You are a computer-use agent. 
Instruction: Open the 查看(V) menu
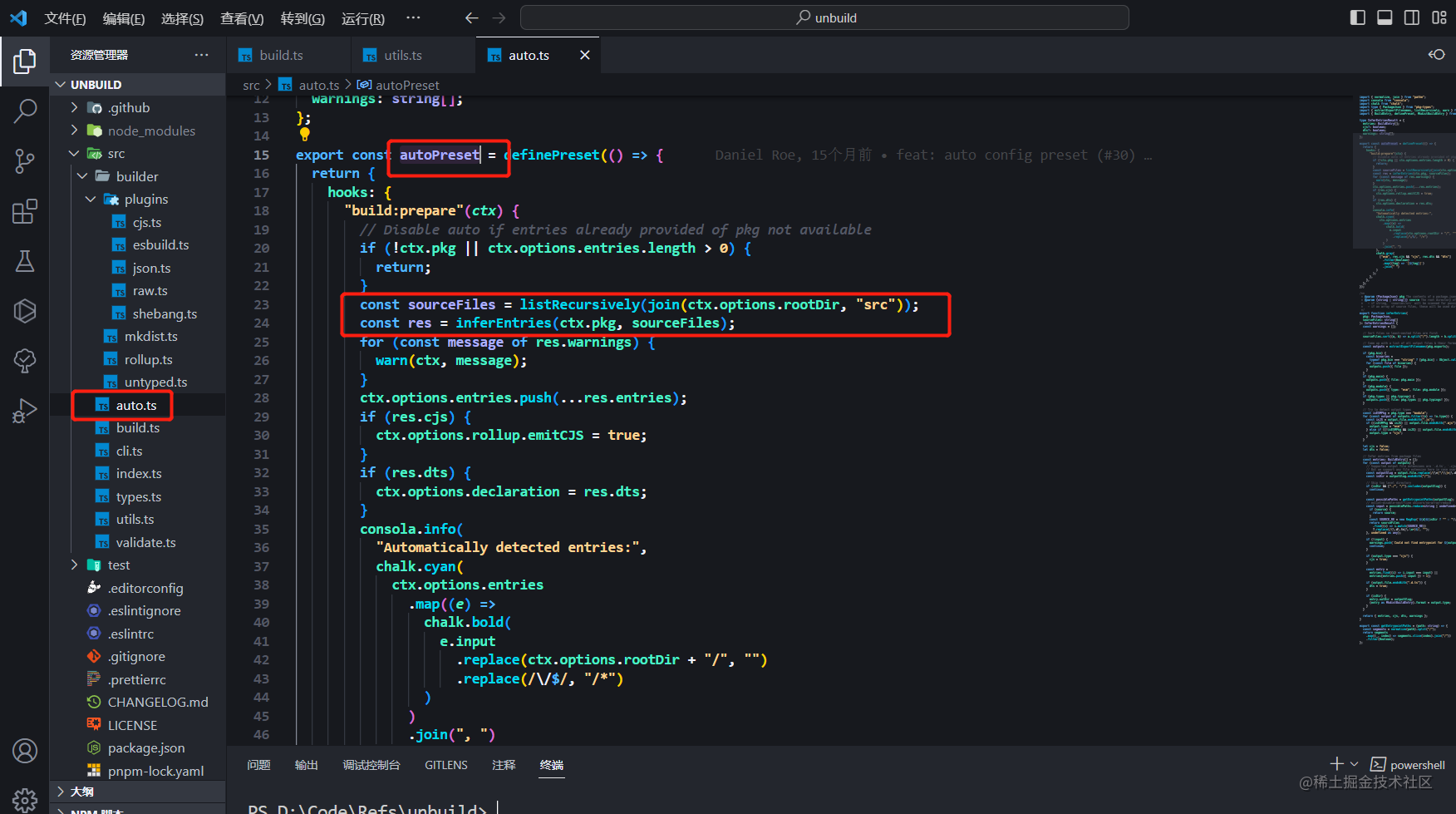[x=242, y=18]
